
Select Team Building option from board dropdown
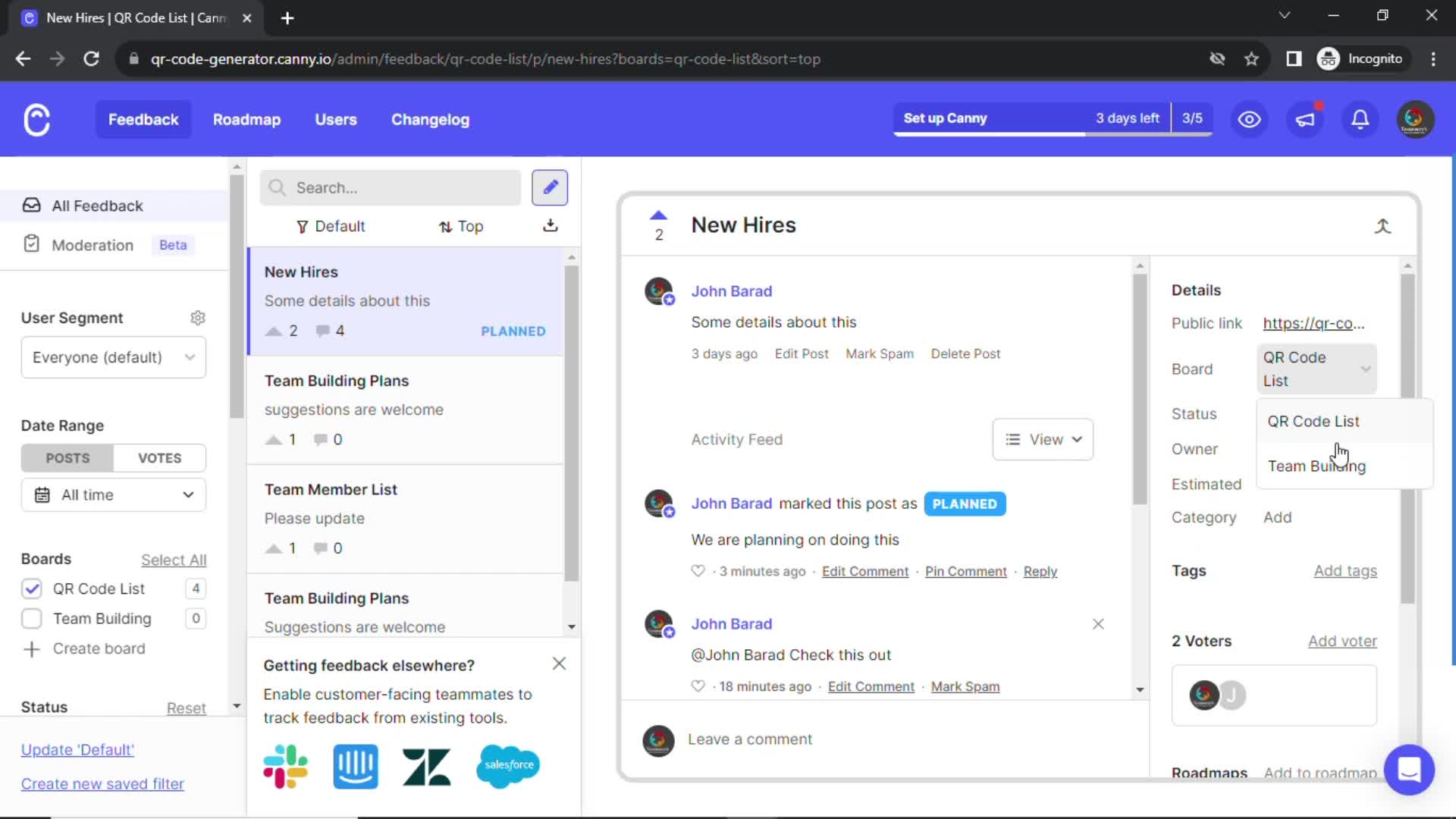point(1318,466)
